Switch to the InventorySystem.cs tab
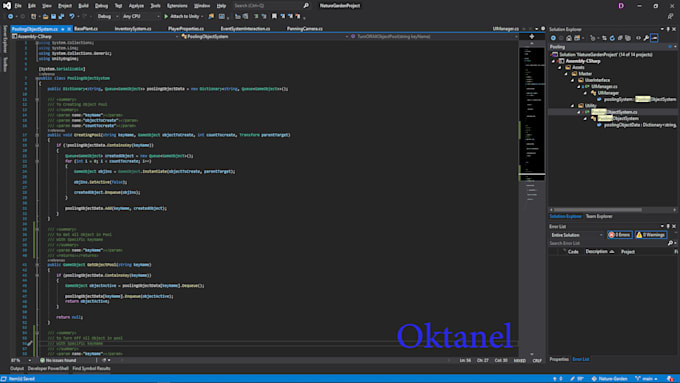 click(x=133, y=29)
